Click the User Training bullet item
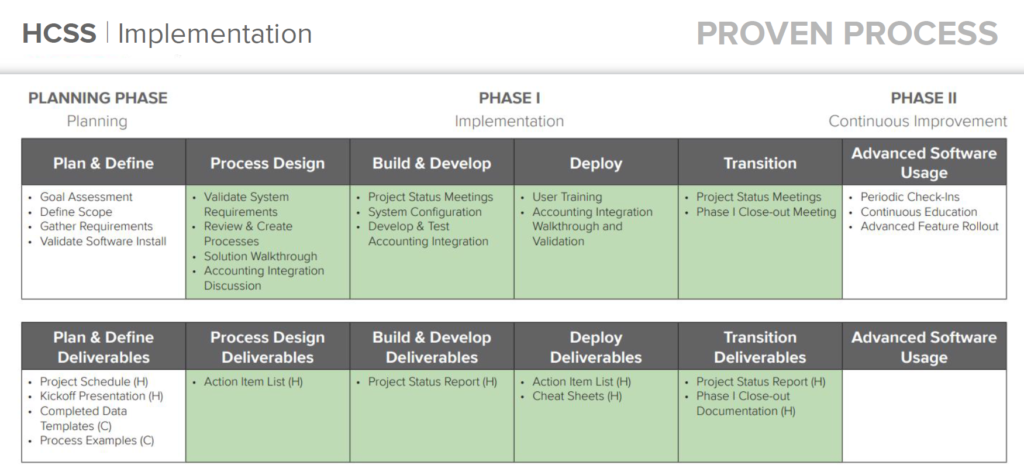Screen dimensions: 1024x472 567,197
